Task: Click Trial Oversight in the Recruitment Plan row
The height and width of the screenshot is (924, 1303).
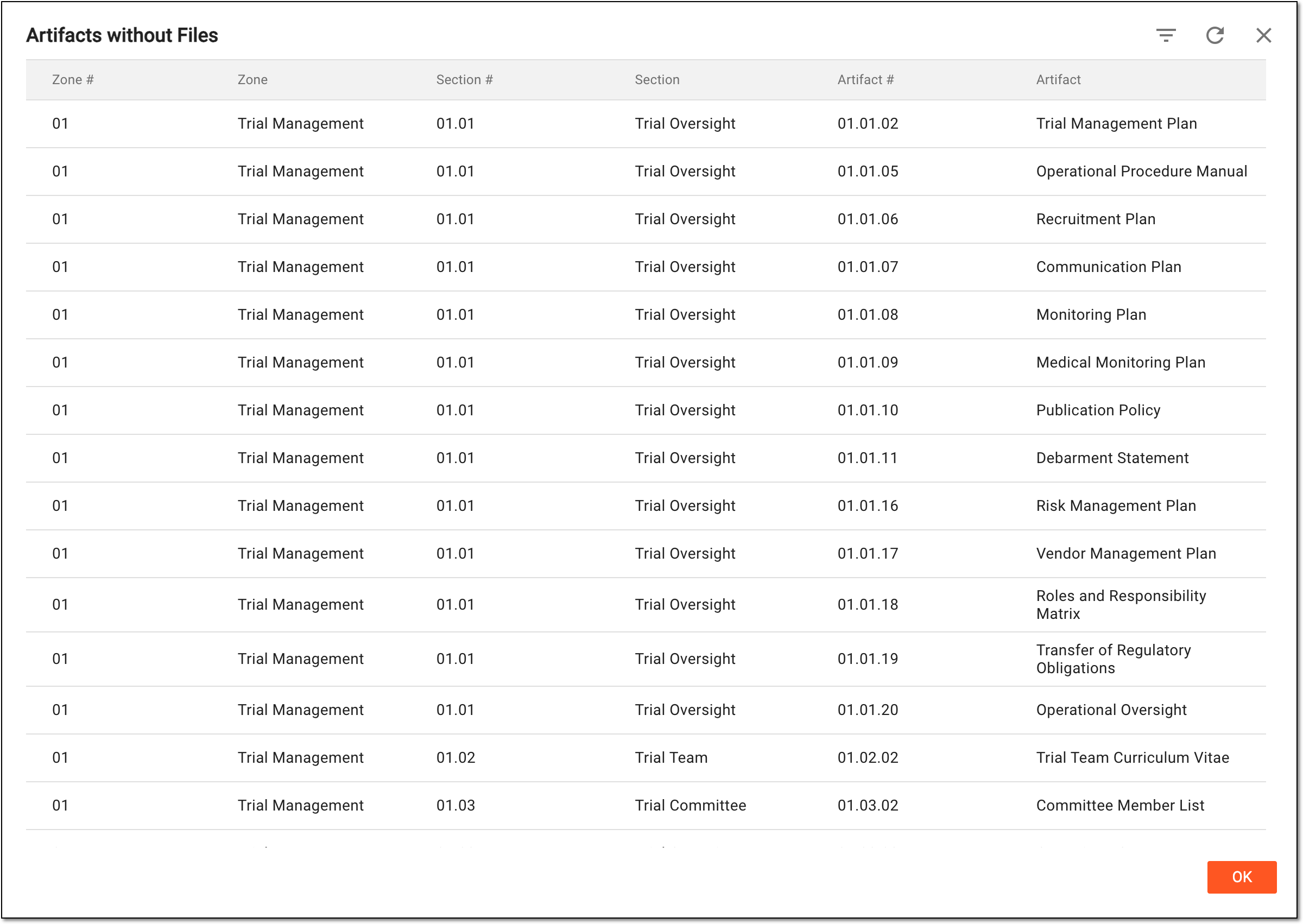Action: point(685,219)
